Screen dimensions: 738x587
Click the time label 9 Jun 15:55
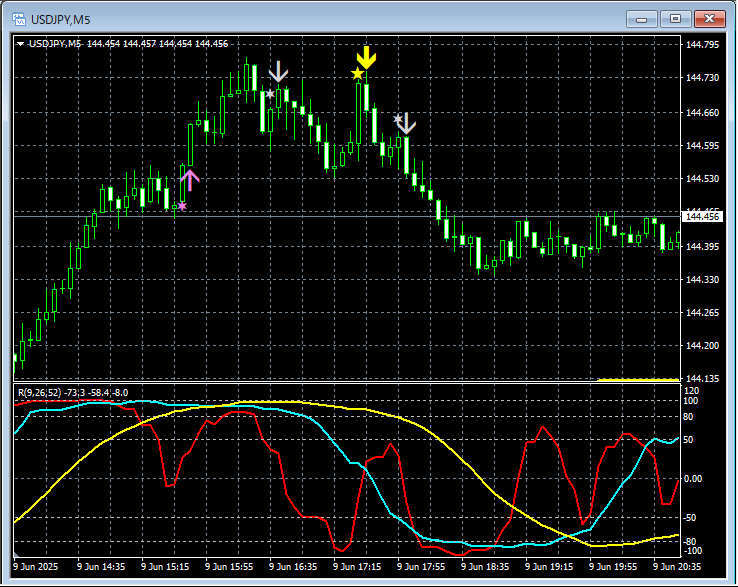tap(229, 567)
